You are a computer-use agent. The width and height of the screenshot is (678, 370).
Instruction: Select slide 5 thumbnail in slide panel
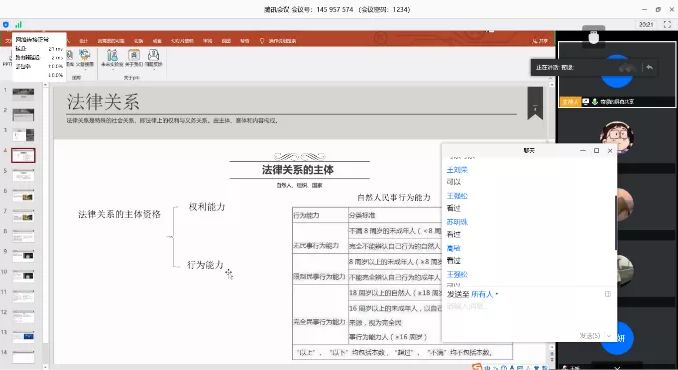pyautogui.click(x=23, y=176)
